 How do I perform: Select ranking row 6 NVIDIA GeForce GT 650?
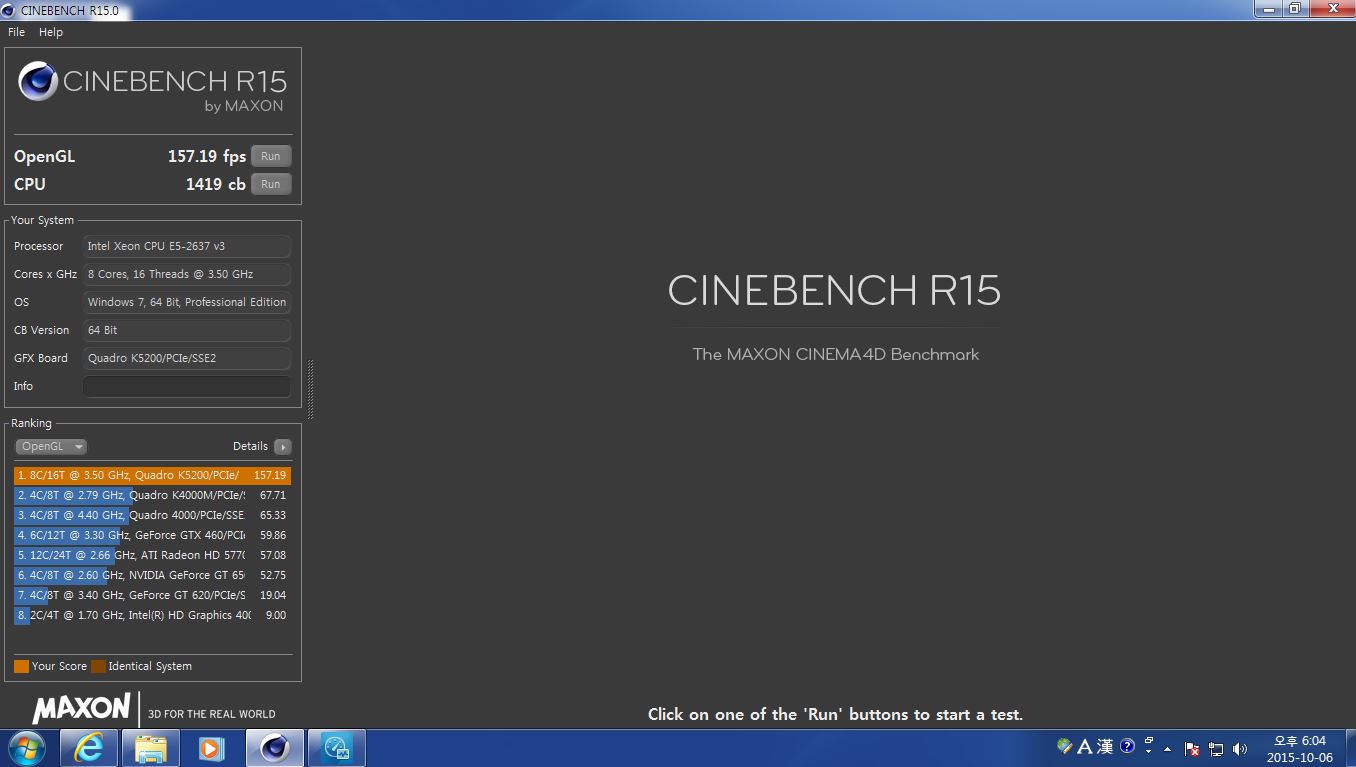[152, 575]
